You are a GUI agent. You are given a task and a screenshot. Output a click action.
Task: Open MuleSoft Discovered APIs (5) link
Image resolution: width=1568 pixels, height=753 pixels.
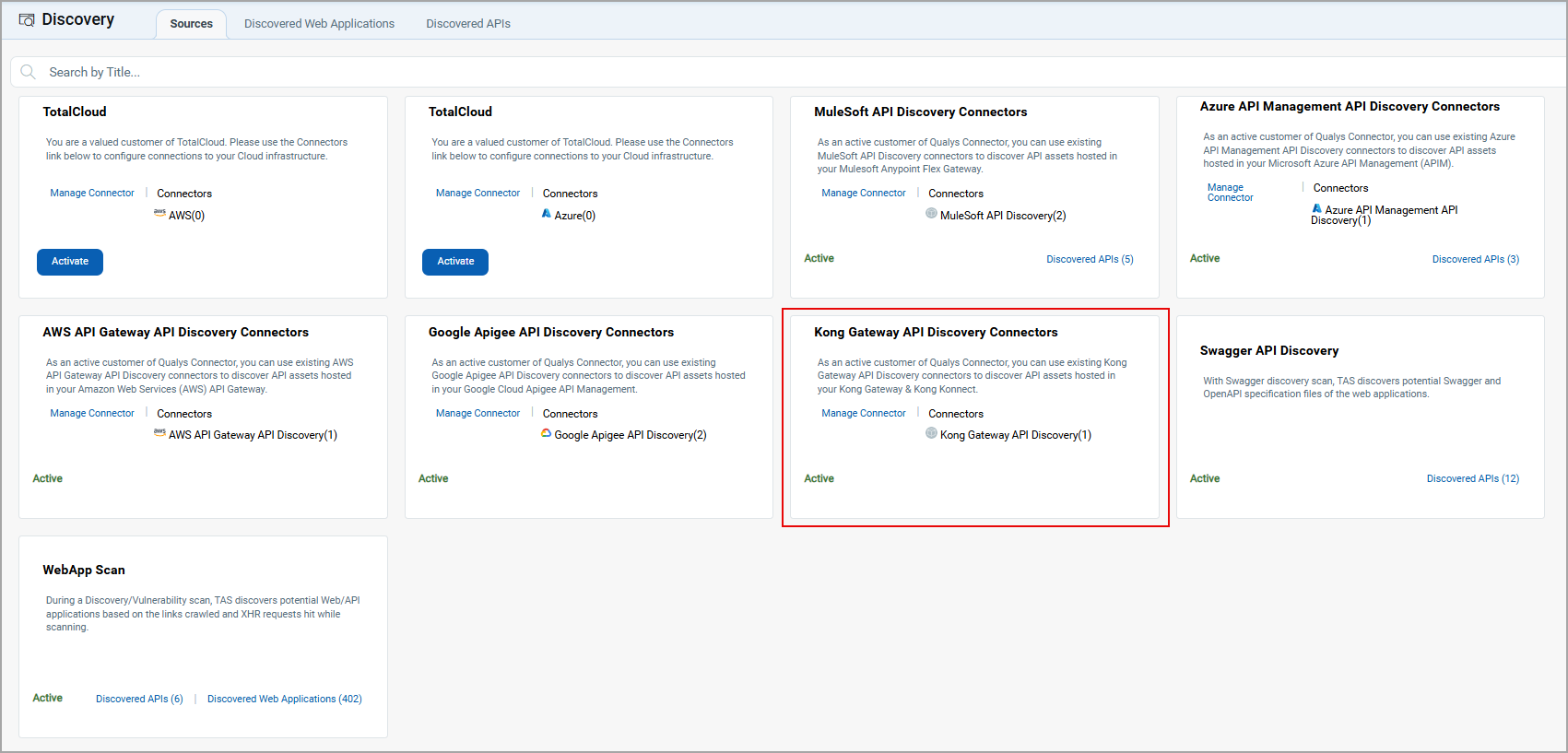(x=1090, y=260)
